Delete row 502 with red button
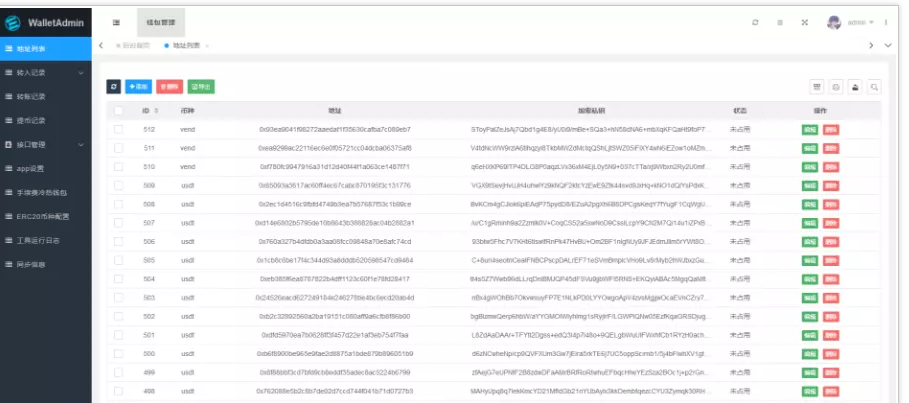Viewport: 909px width, 403px height. point(831,317)
